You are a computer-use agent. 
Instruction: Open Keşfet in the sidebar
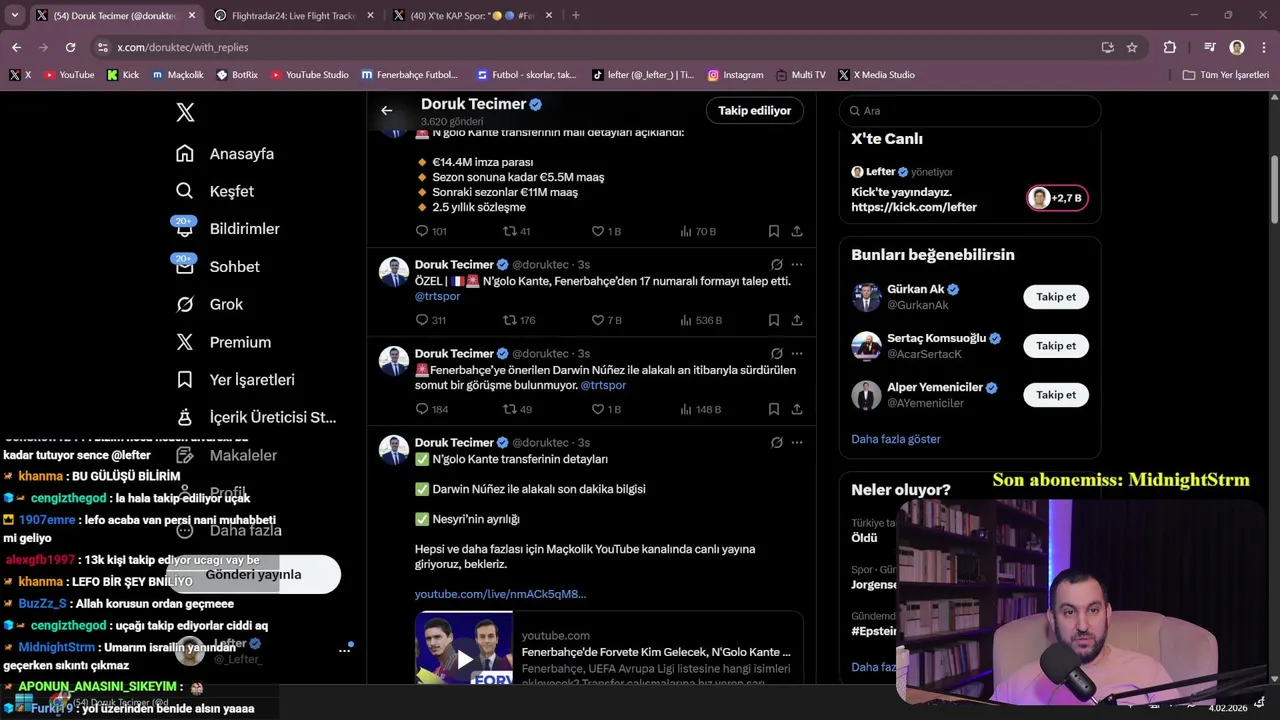215,191
